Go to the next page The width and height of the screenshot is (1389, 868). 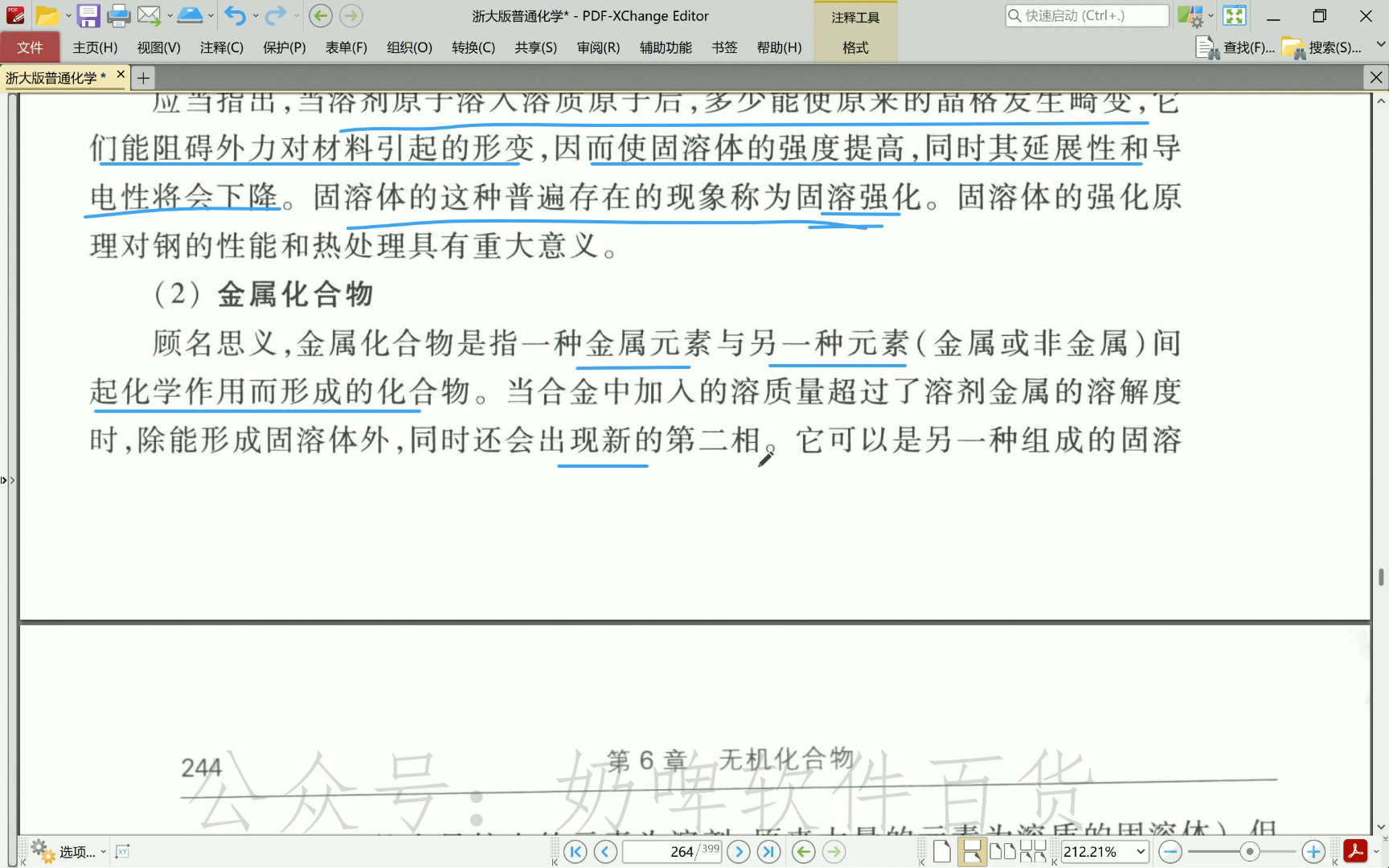(738, 851)
